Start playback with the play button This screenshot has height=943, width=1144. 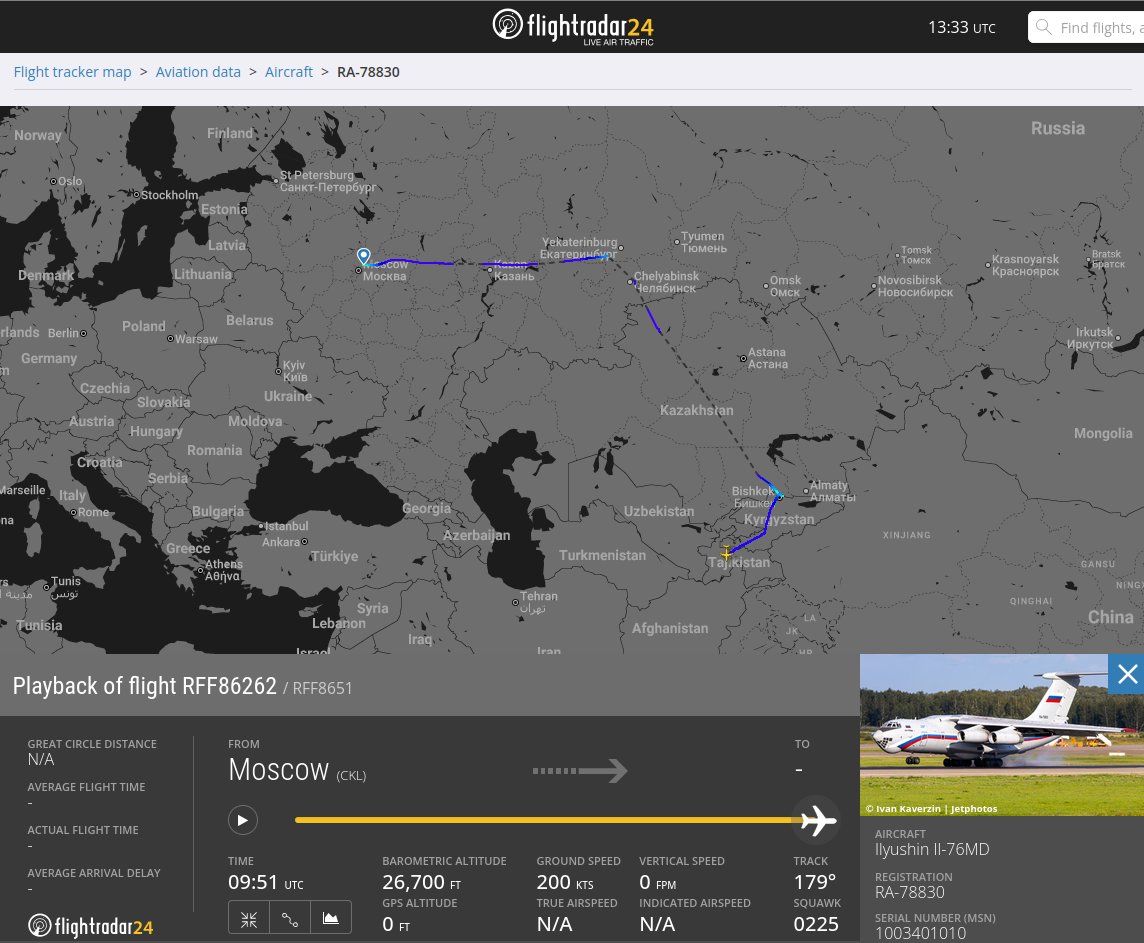coord(242,820)
